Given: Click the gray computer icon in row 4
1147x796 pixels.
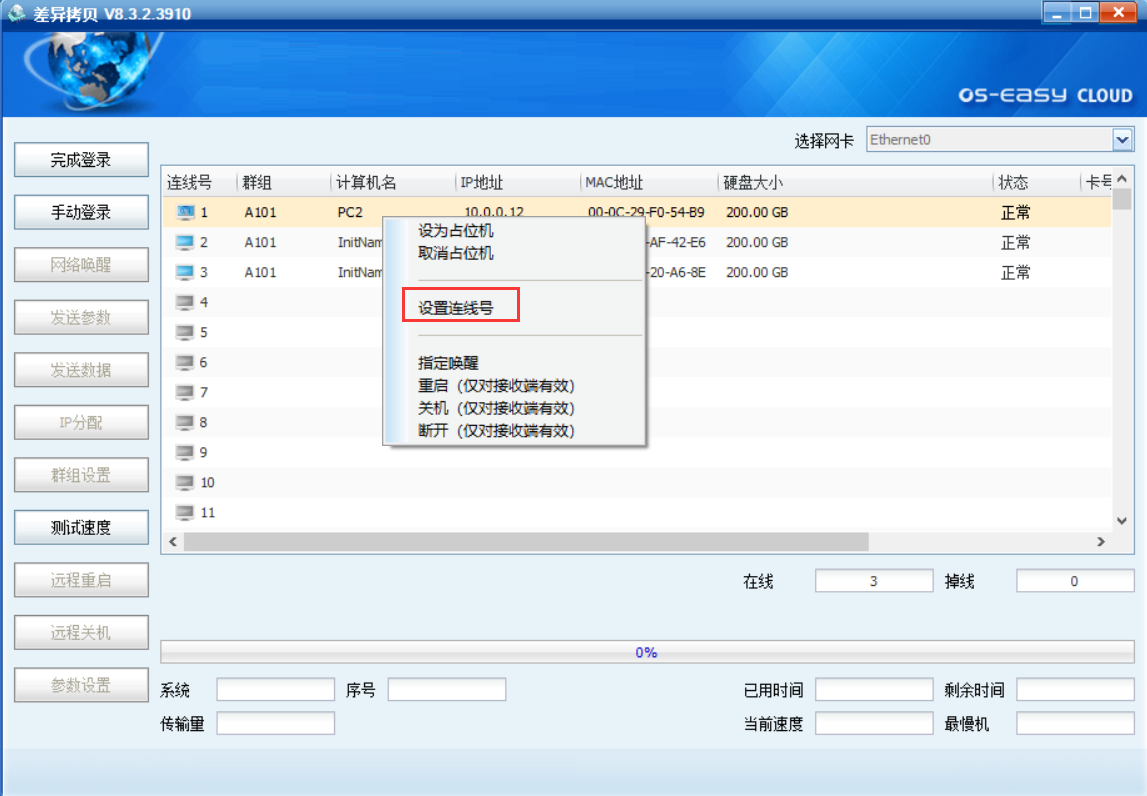Looking at the screenshot, I should click(x=185, y=302).
